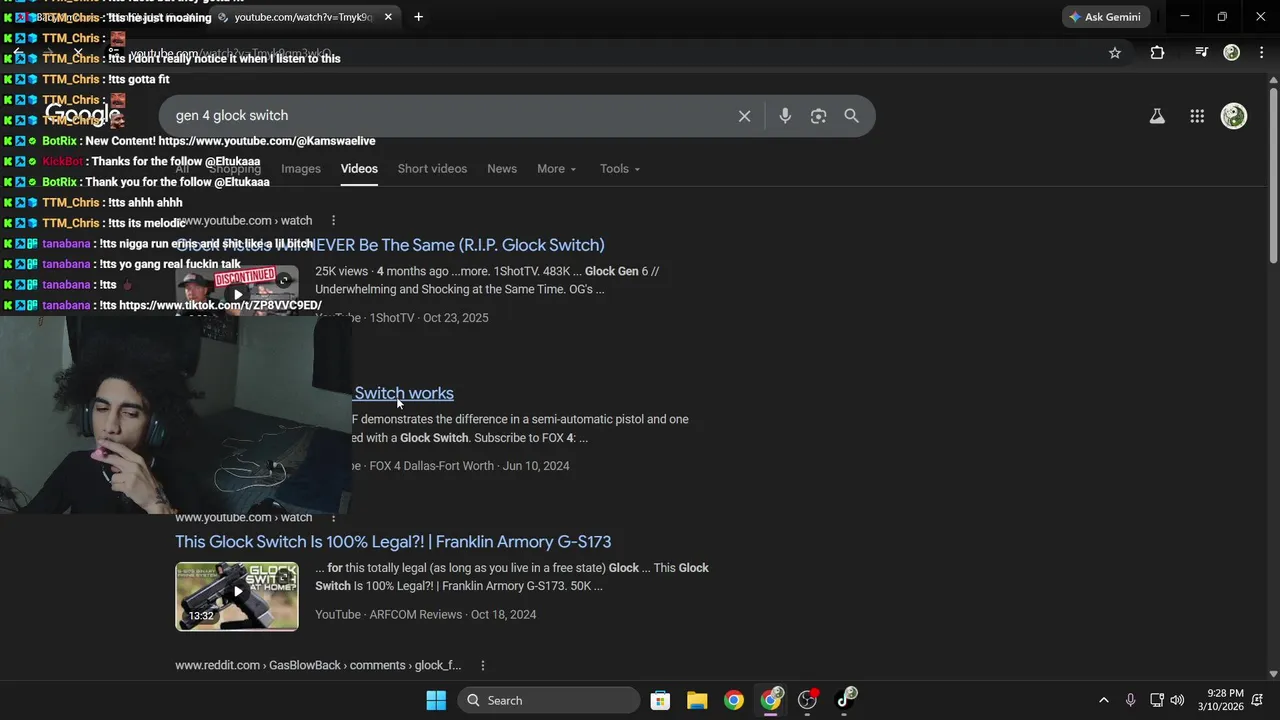This screenshot has height=720, width=1280.
Task: Play the 13:32 Glock Switch thumbnail
Action: (x=237, y=596)
